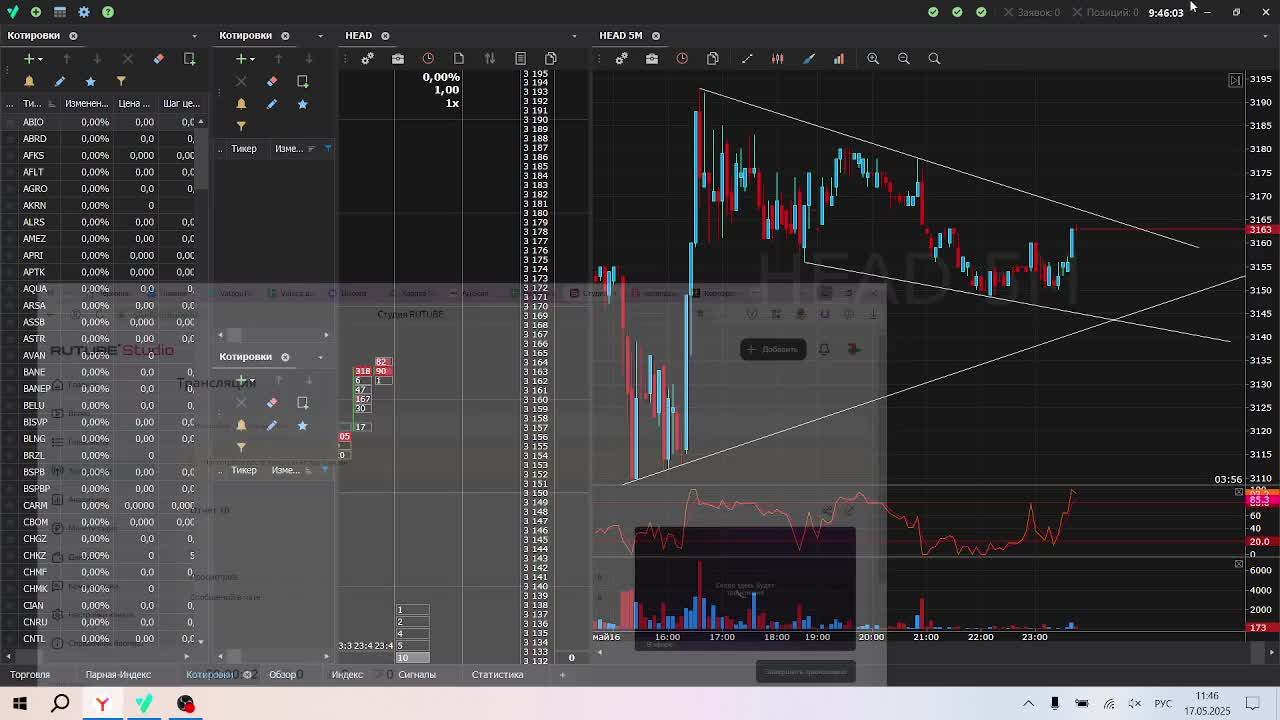This screenshot has width=1280, height=720.
Task: Open the clock icon in HEAD 5M toolbar
Action: click(682, 59)
